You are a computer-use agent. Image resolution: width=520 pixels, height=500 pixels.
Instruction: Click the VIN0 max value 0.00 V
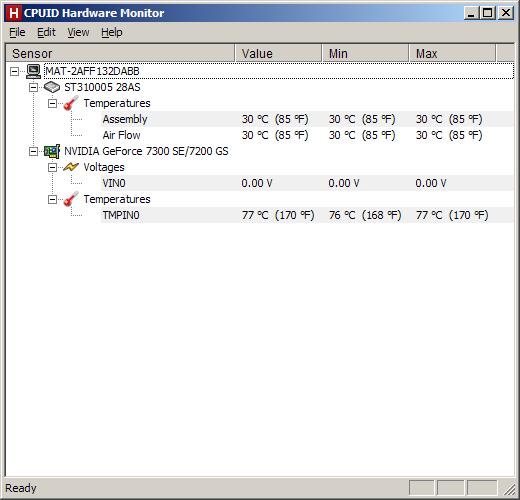[x=431, y=183]
